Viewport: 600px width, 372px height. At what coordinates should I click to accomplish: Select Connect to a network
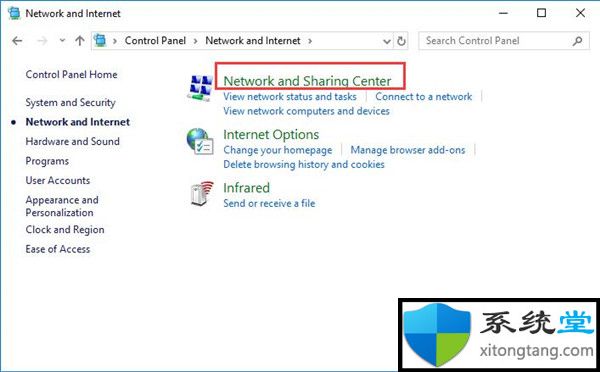point(424,96)
